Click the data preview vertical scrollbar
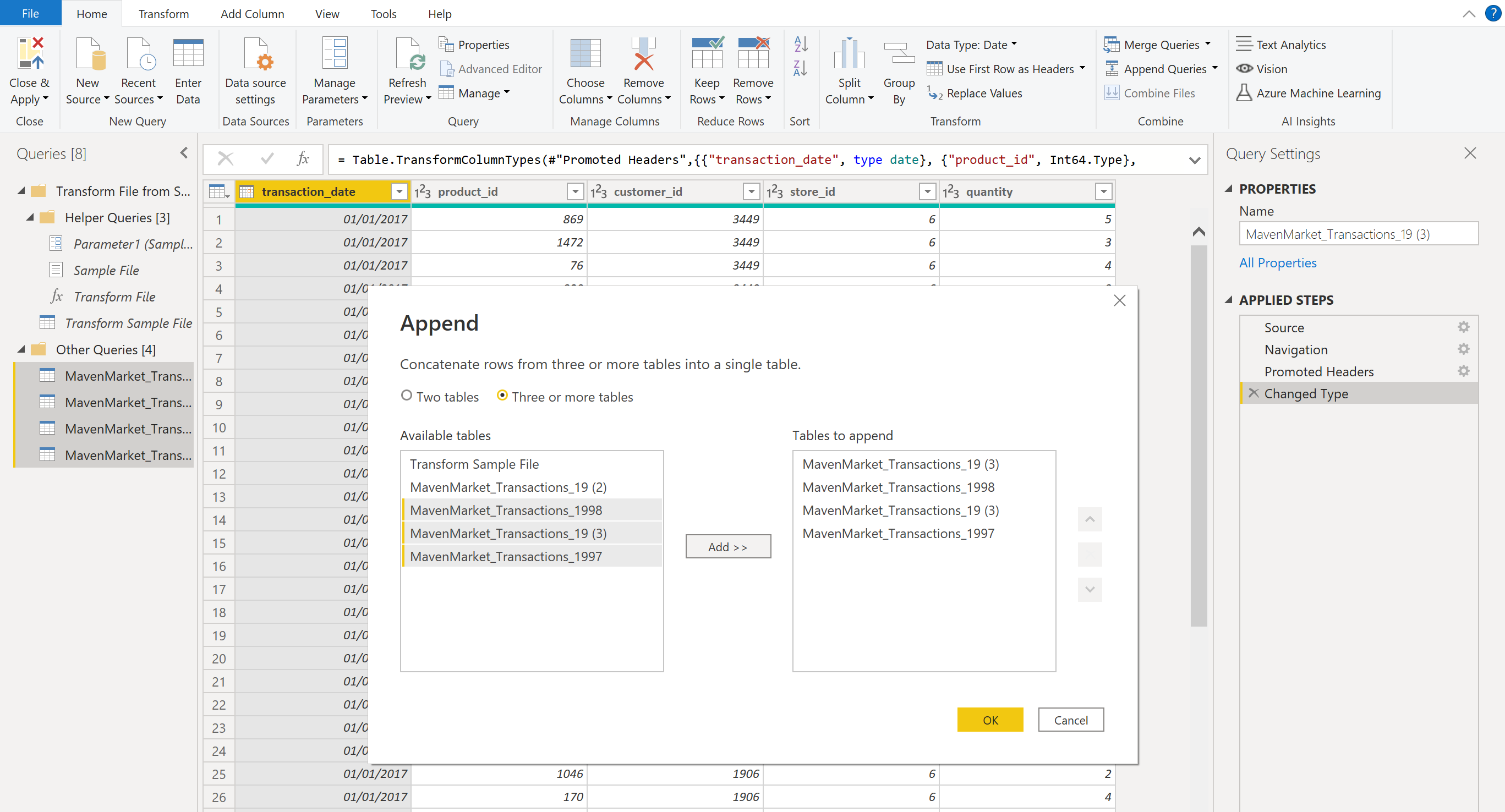 [1199, 435]
